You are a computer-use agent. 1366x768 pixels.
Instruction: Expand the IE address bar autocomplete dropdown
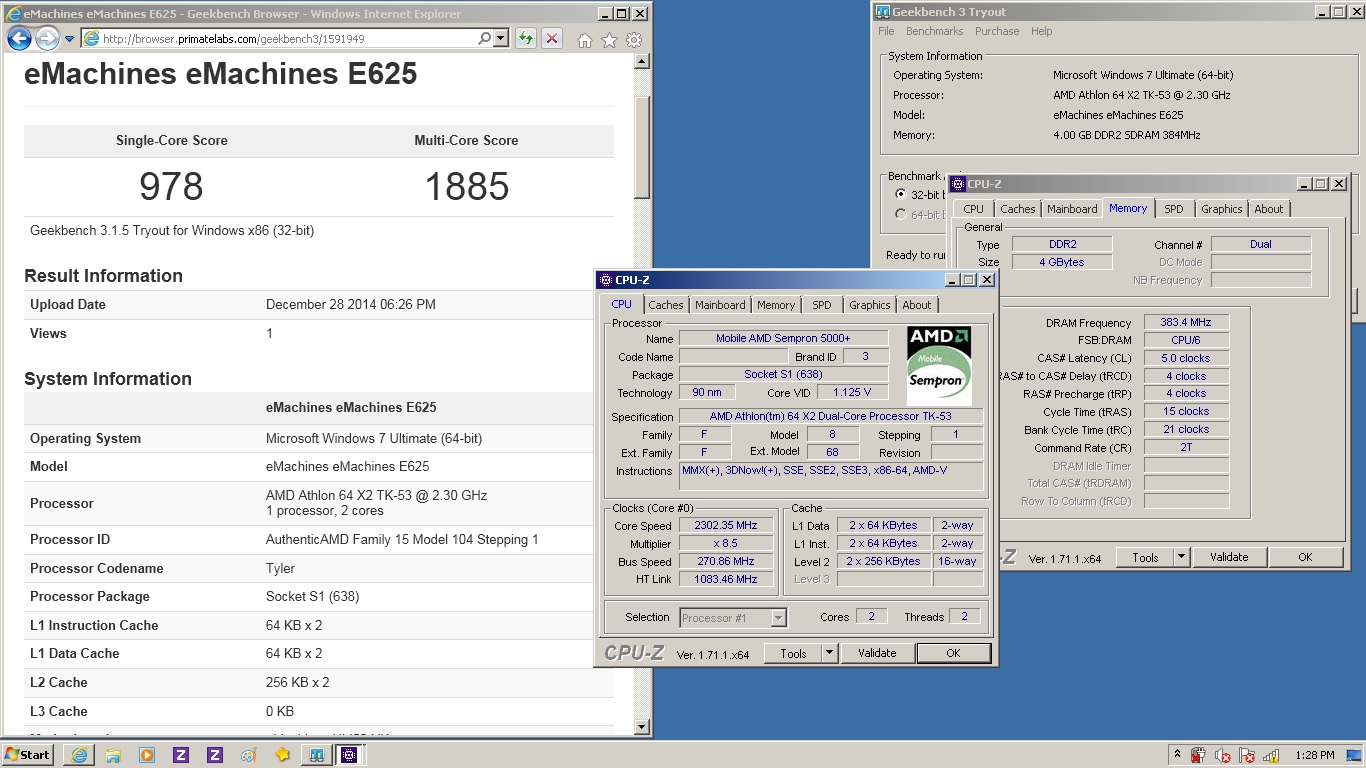coord(500,39)
